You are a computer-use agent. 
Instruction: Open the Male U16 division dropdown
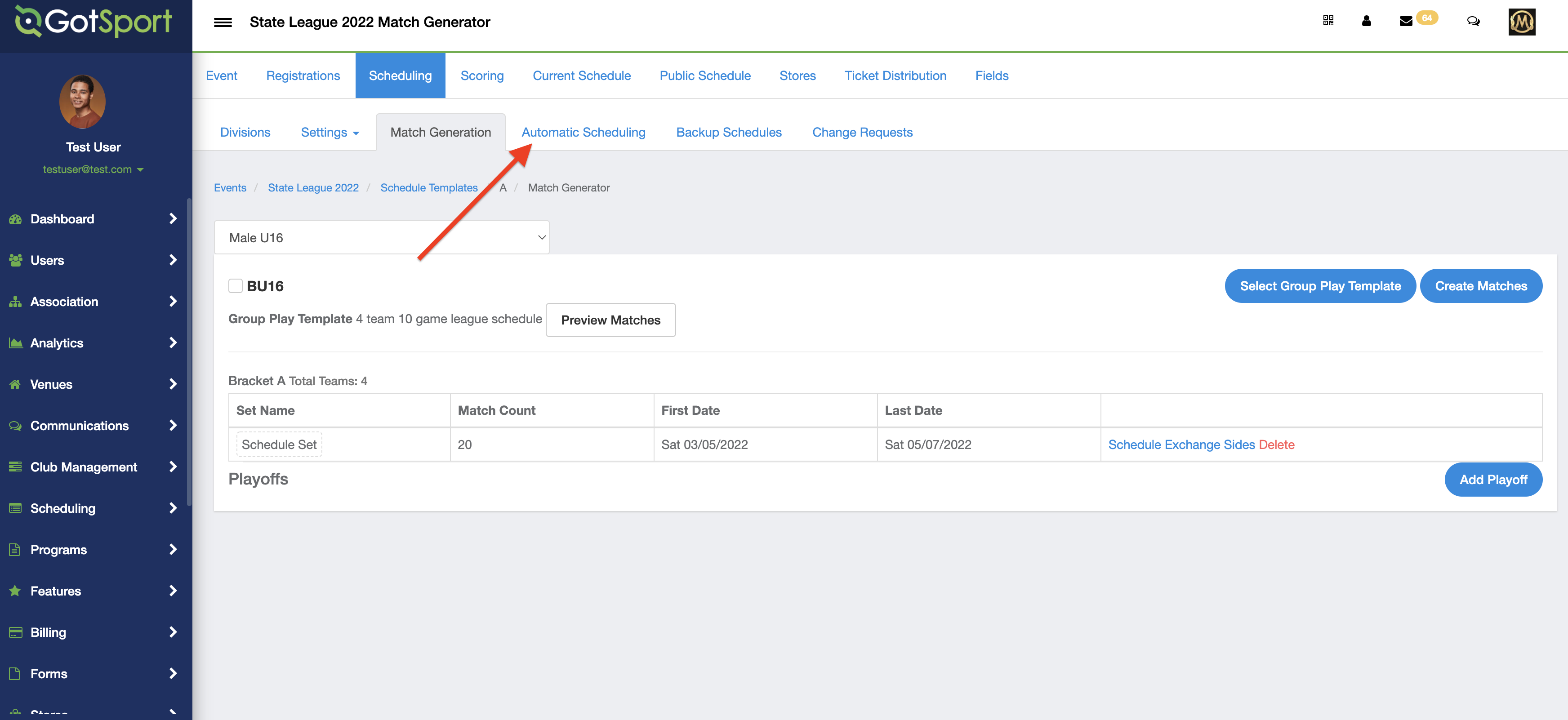382,237
